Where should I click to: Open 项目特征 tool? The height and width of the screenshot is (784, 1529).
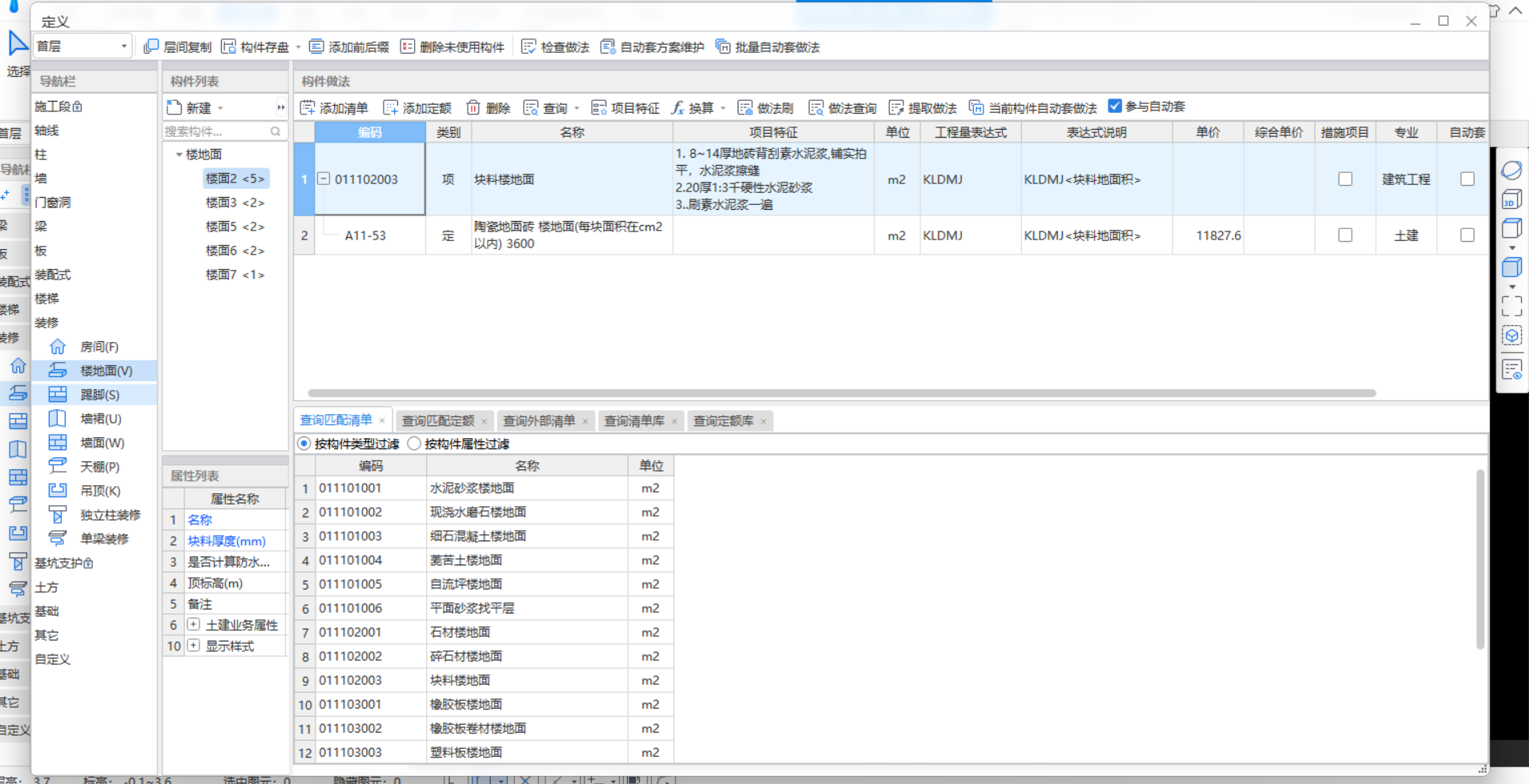point(626,107)
